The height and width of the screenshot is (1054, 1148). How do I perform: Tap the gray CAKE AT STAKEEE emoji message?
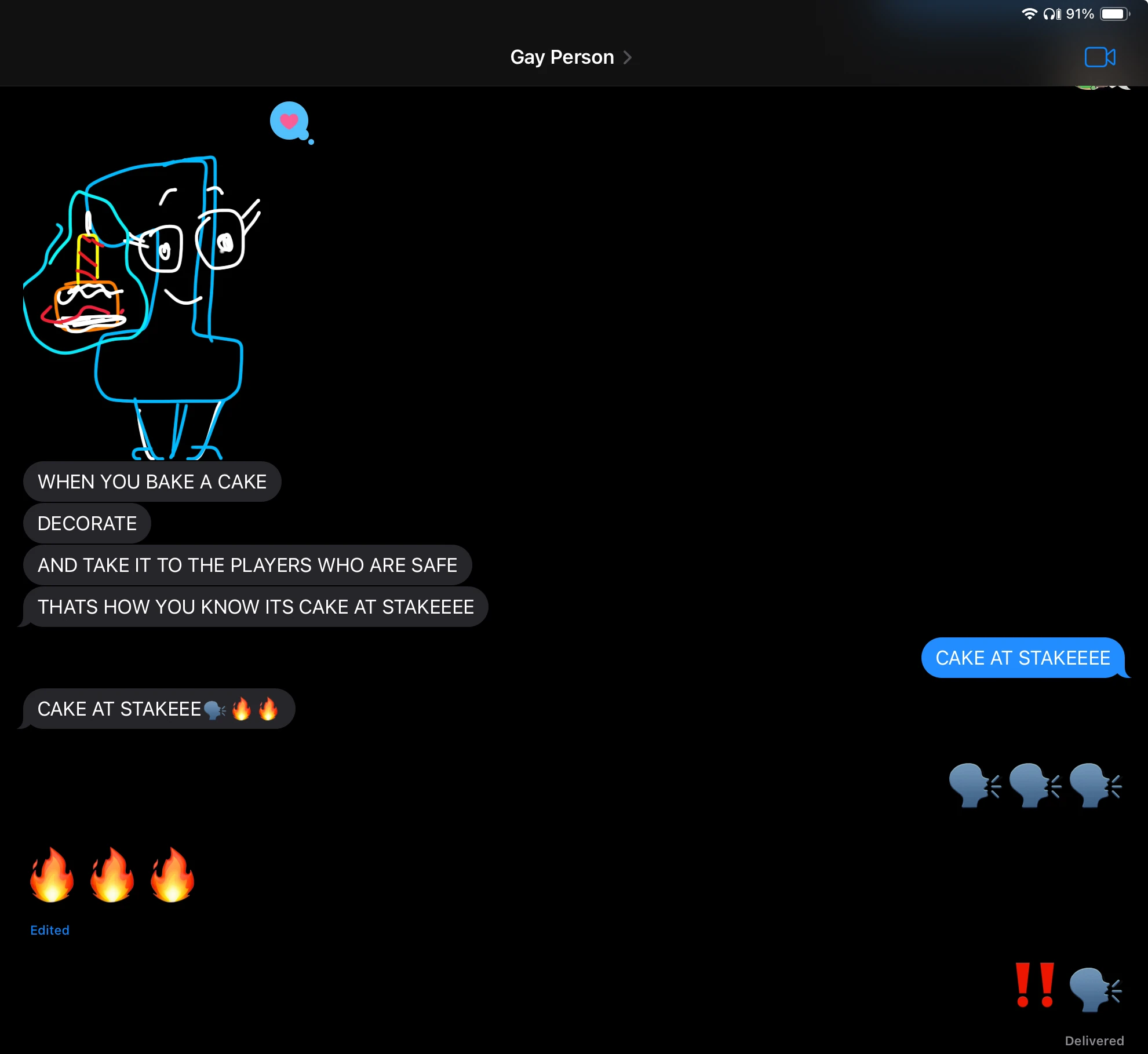tap(158, 709)
